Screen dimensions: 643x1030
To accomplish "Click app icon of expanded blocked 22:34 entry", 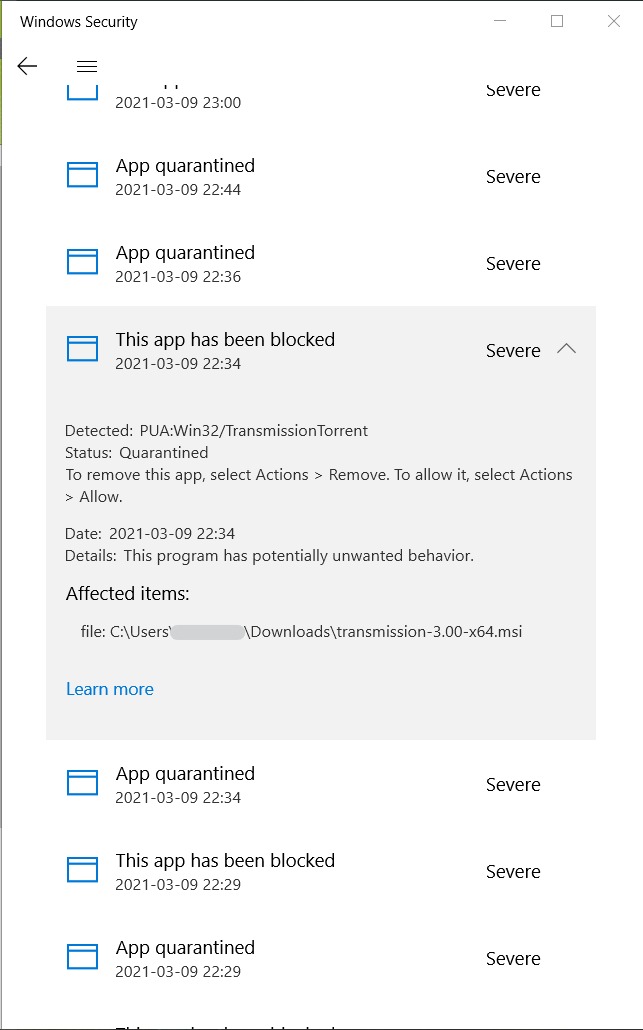I will coord(83,349).
